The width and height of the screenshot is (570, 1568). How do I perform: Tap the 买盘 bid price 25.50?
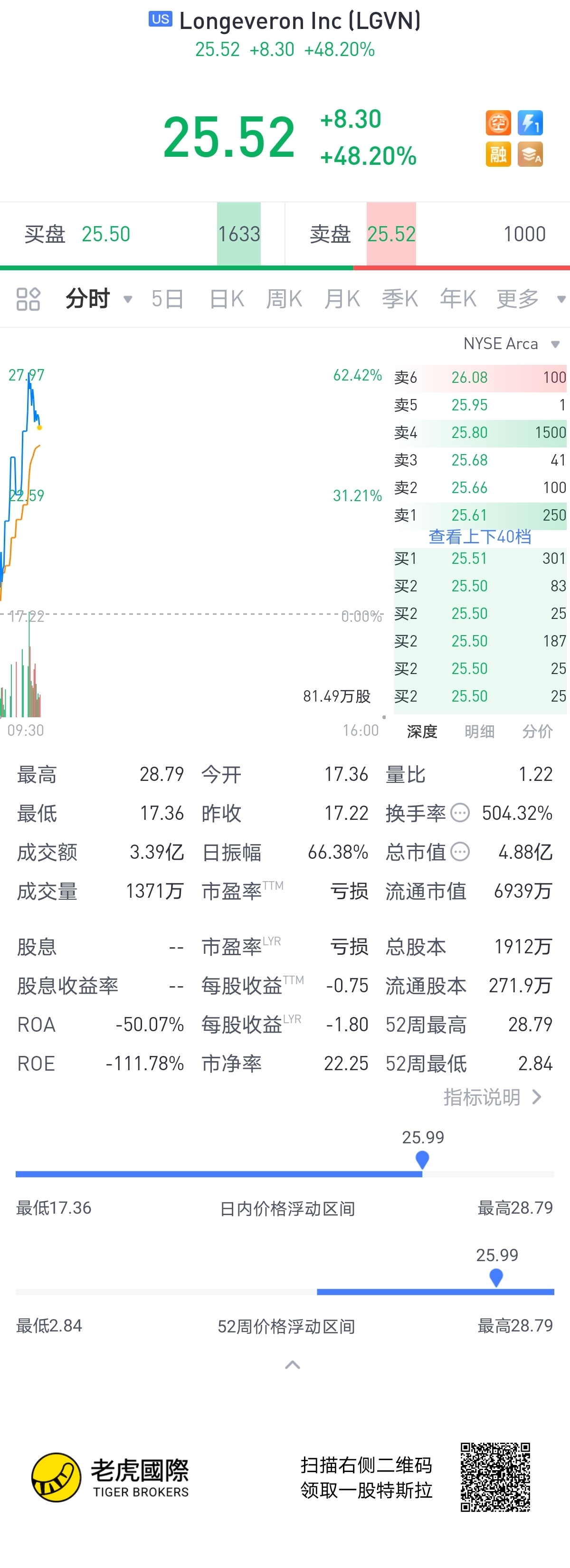(106, 234)
